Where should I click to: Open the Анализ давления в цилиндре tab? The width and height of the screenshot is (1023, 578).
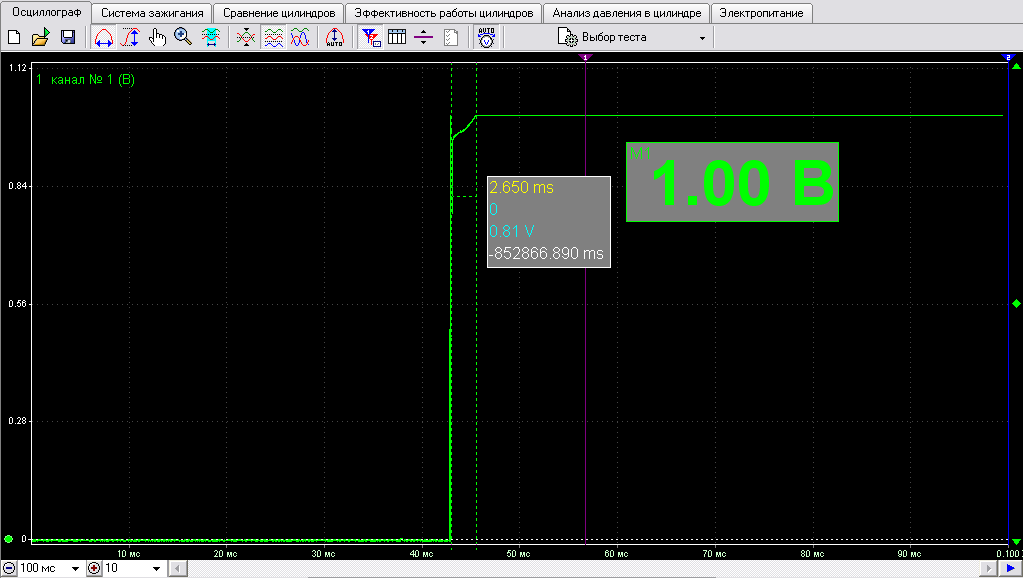(x=627, y=13)
